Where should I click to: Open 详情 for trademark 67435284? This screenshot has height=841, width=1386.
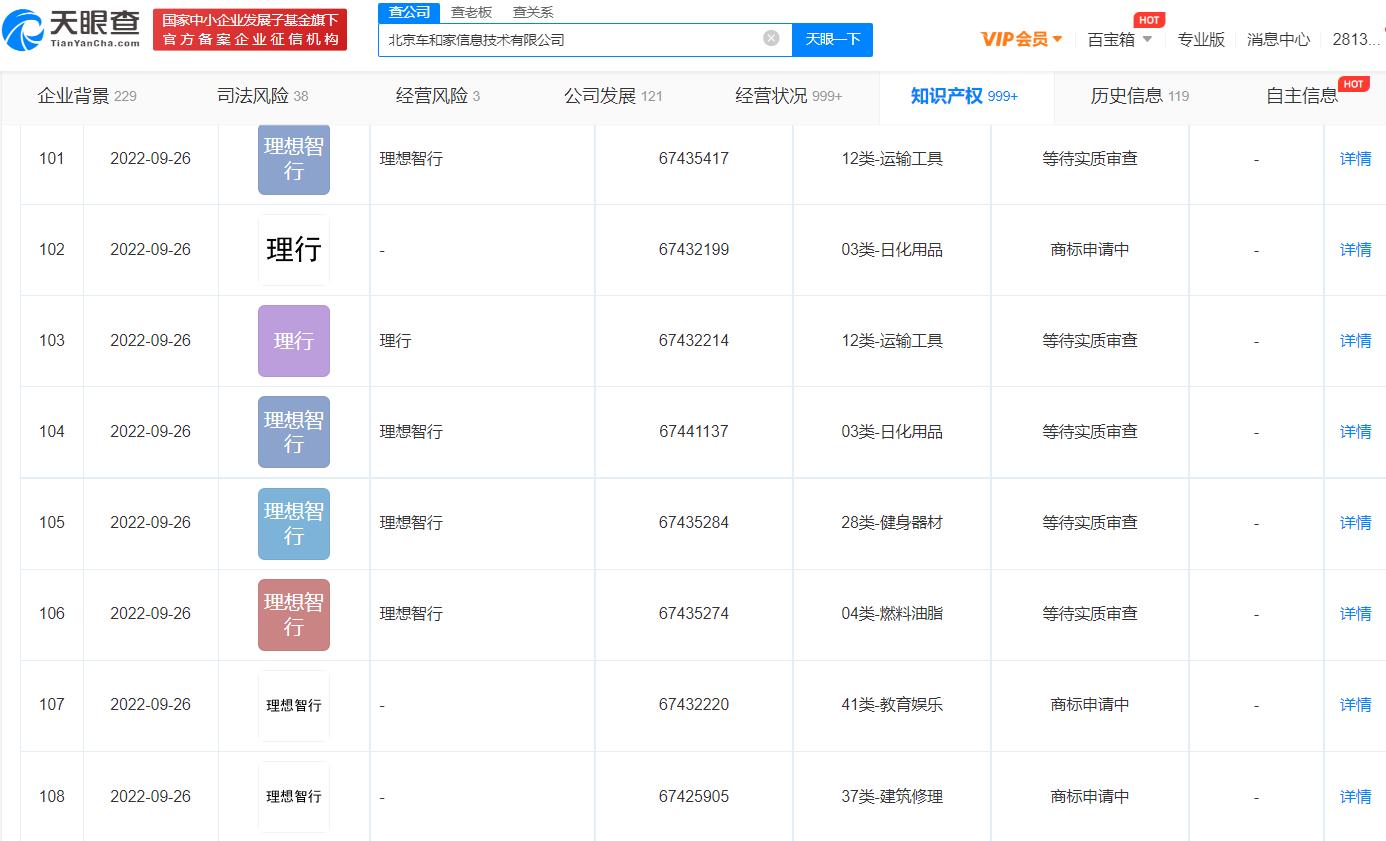1355,523
